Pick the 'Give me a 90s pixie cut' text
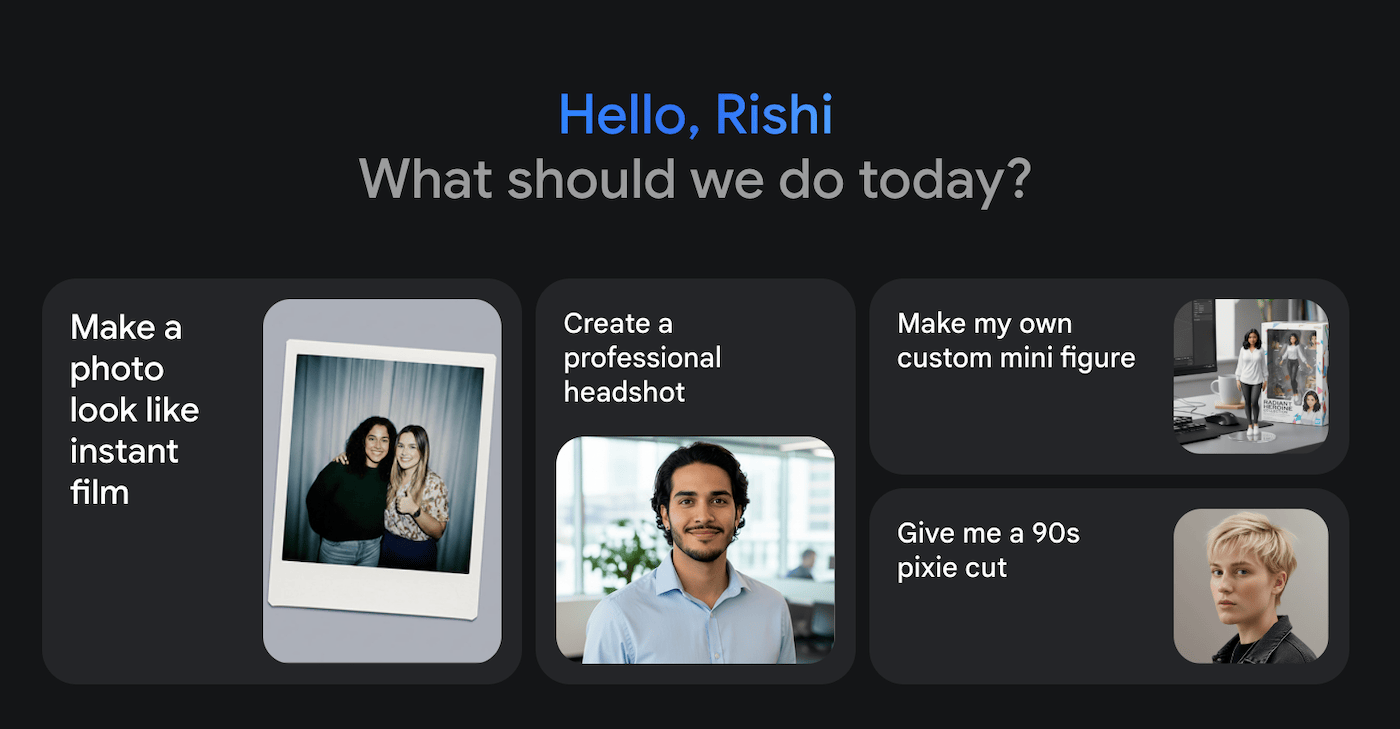Image resolution: width=1400 pixels, height=729 pixels. click(988, 550)
